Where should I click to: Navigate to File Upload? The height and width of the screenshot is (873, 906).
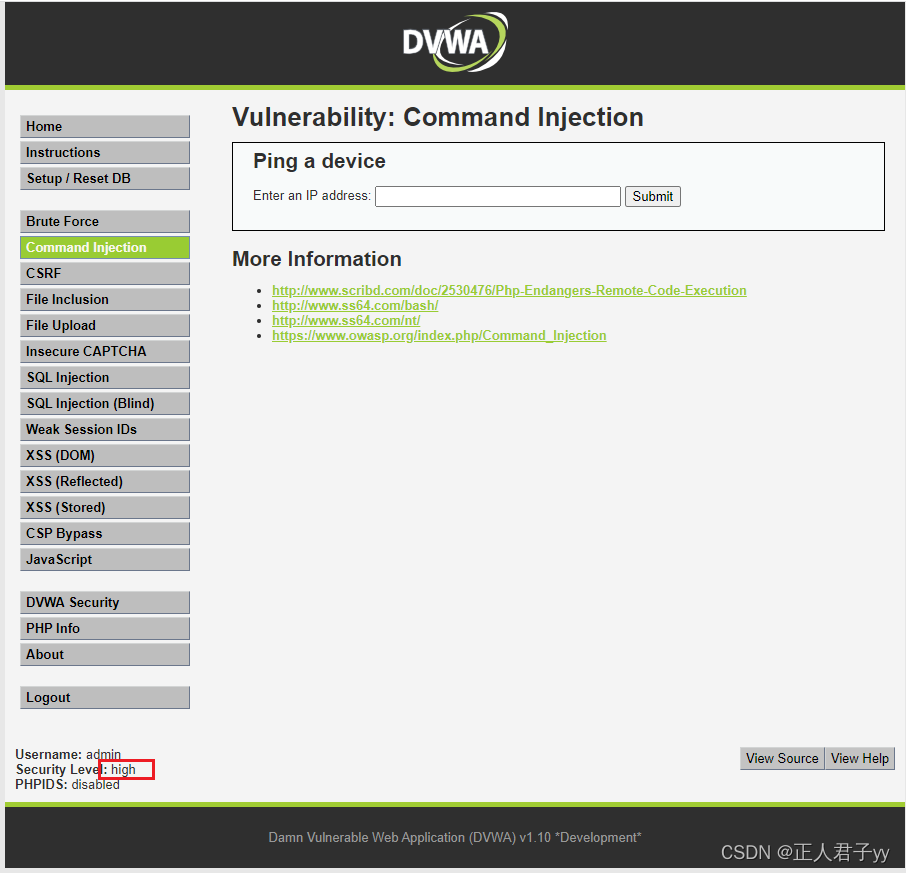[x=105, y=325]
